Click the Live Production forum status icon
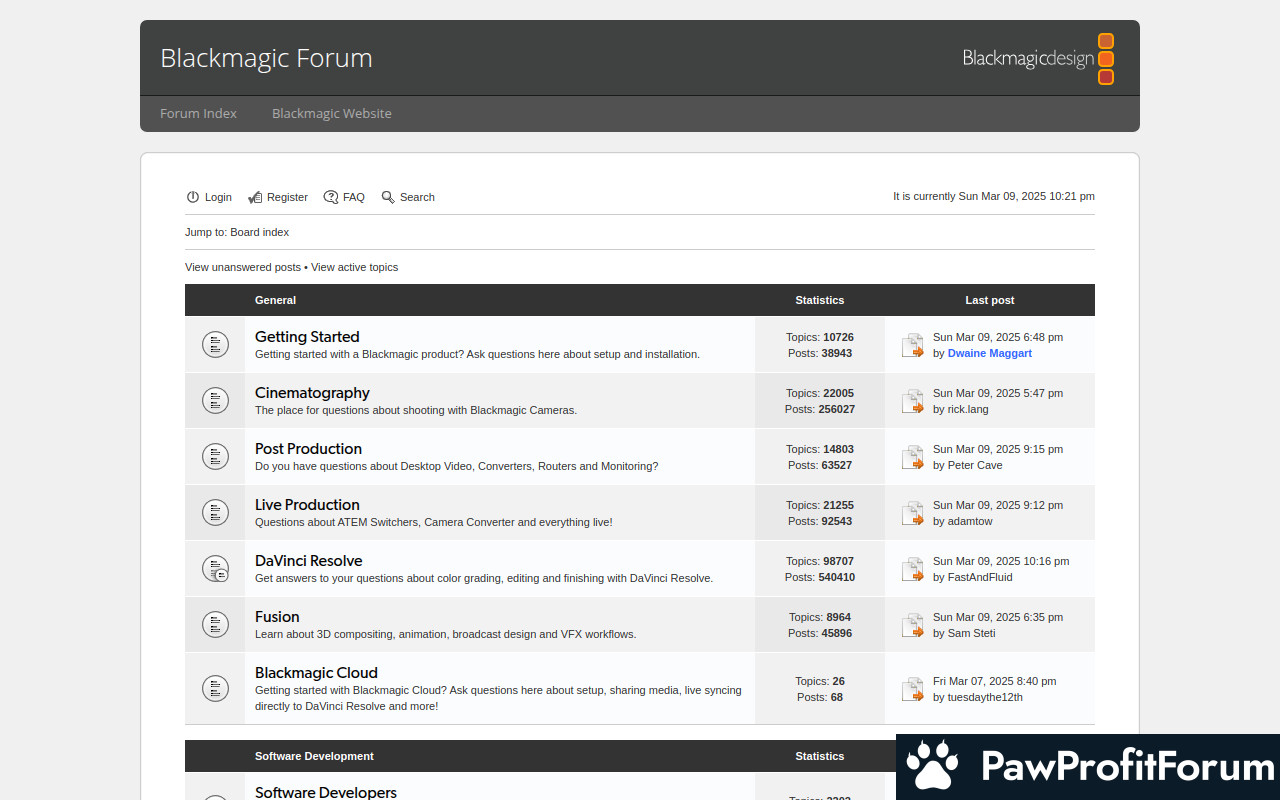The image size is (1280, 800). [x=215, y=513]
